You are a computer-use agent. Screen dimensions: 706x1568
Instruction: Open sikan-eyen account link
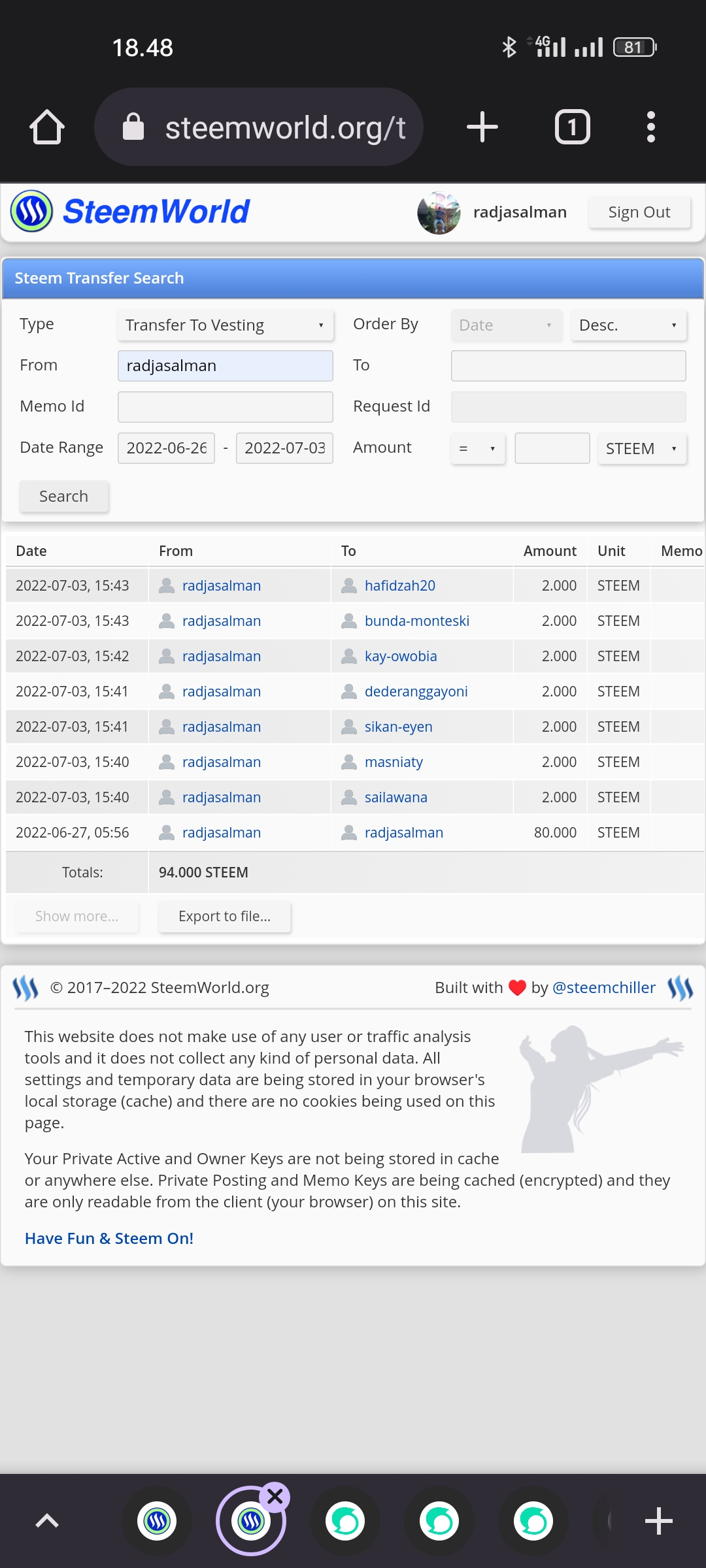click(x=399, y=727)
